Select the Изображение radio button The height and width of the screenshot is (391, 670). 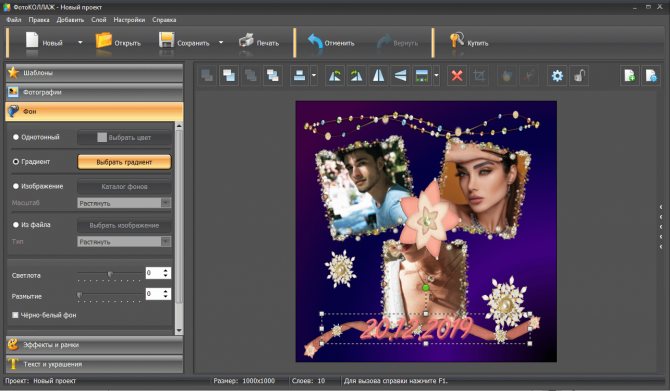click(x=16, y=186)
